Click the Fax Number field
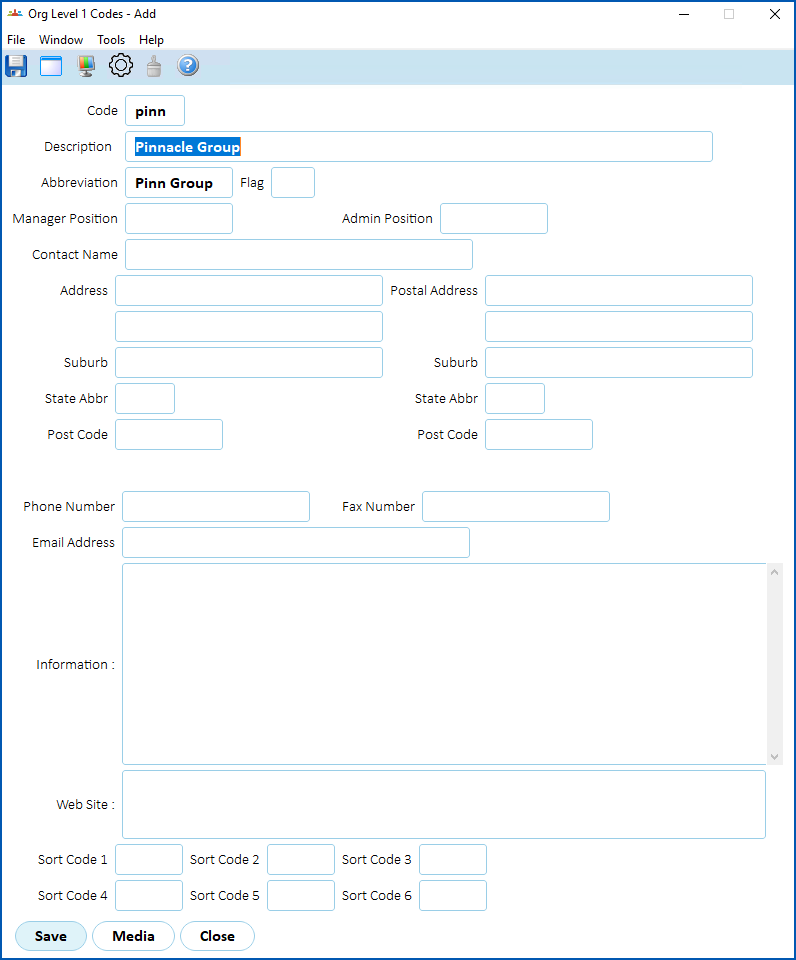The height and width of the screenshot is (960, 796). (516, 507)
